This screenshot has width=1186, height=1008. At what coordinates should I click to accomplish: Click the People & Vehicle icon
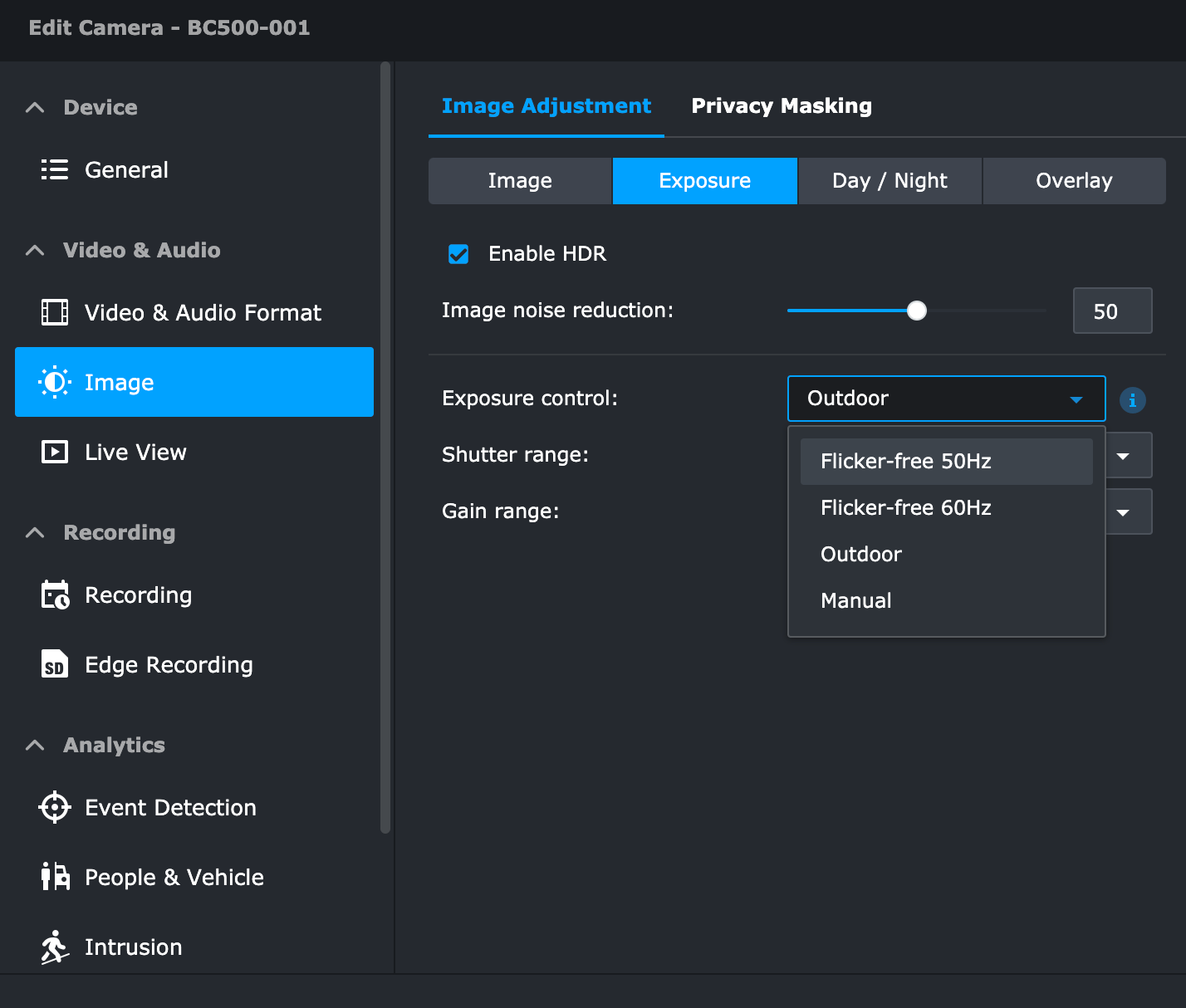pyautogui.click(x=55, y=877)
